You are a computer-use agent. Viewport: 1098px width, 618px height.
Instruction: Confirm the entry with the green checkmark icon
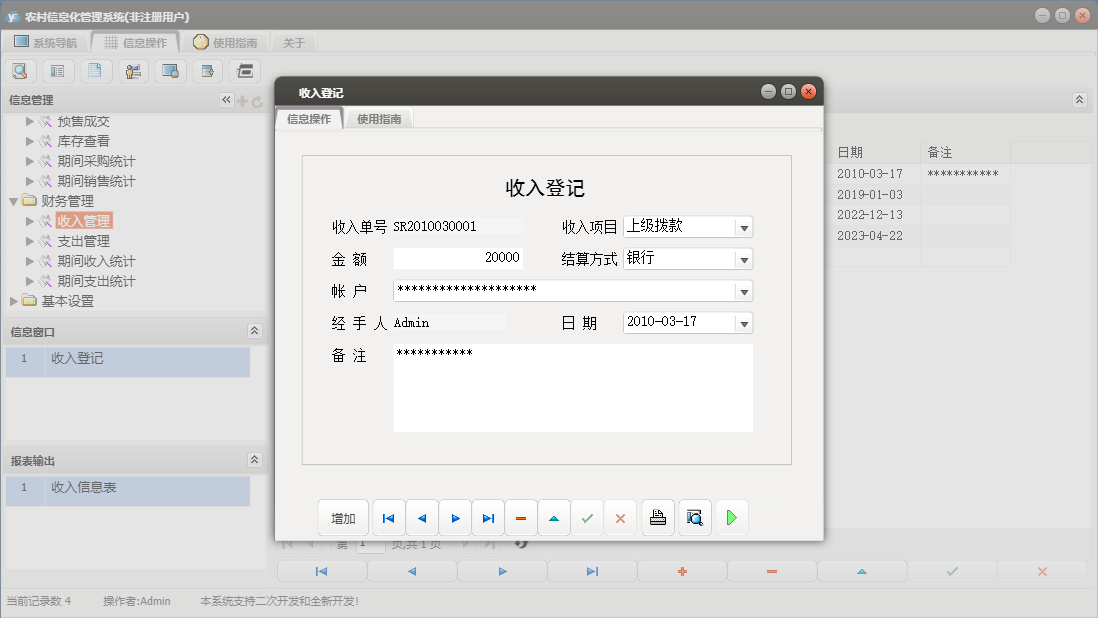pyautogui.click(x=588, y=517)
